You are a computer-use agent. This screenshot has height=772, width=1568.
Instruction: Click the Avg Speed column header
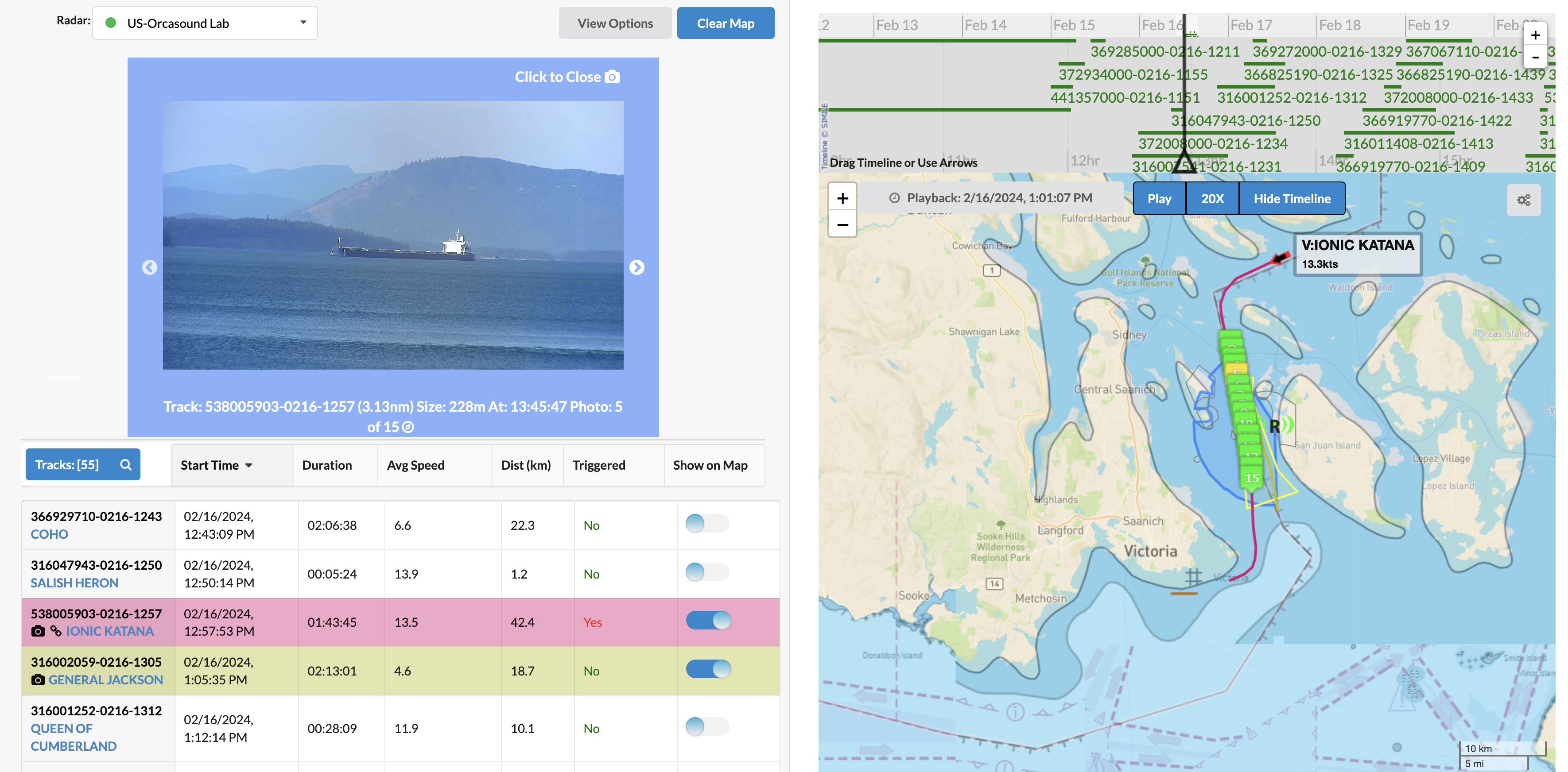416,465
